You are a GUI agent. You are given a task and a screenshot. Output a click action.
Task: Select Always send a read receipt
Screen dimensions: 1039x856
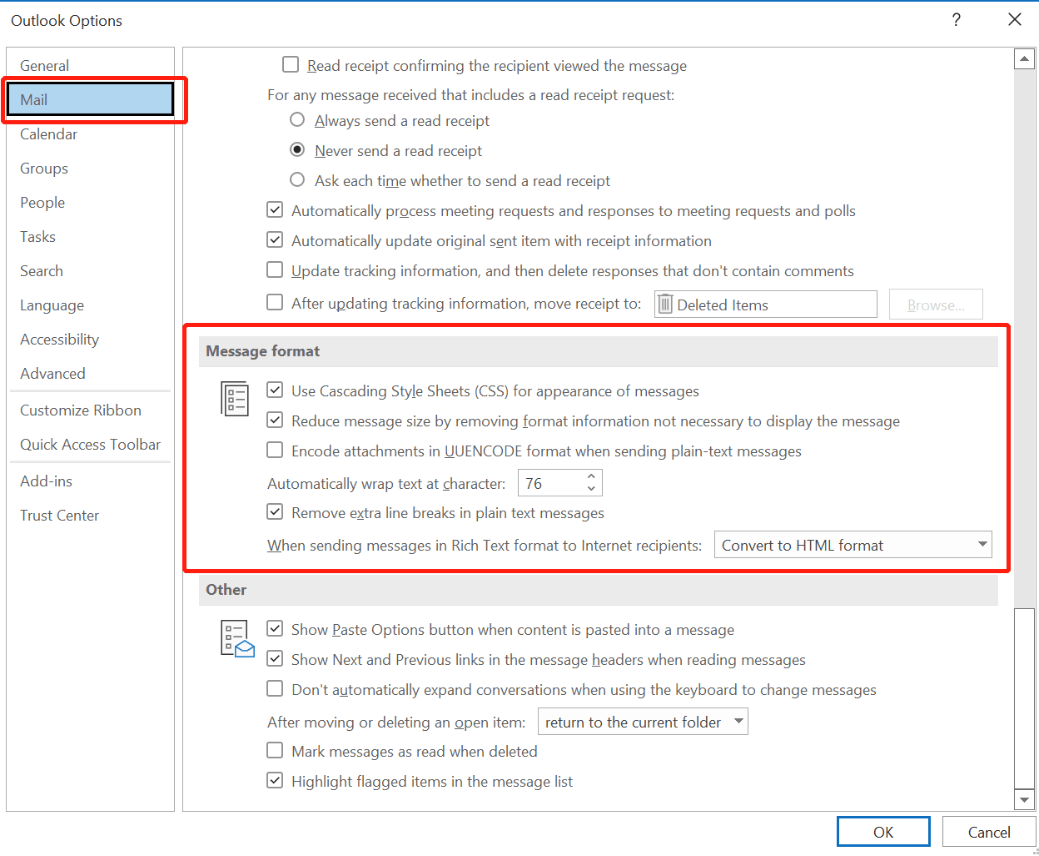(x=298, y=120)
